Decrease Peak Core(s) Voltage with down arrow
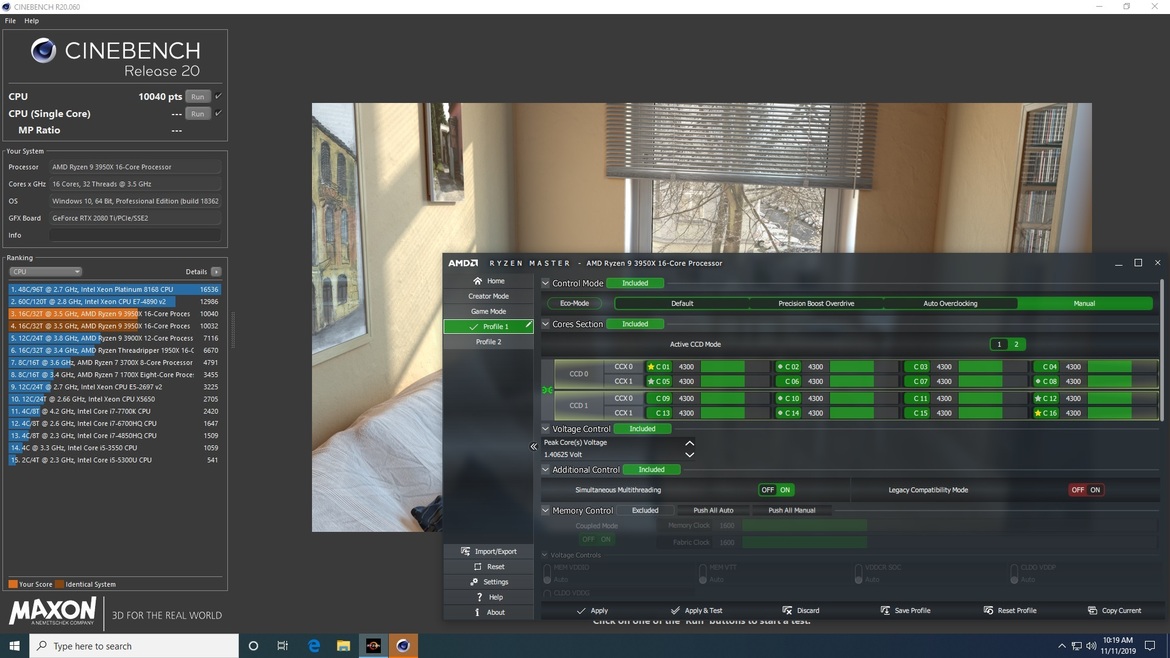This screenshot has width=1170, height=658. click(x=689, y=454)
